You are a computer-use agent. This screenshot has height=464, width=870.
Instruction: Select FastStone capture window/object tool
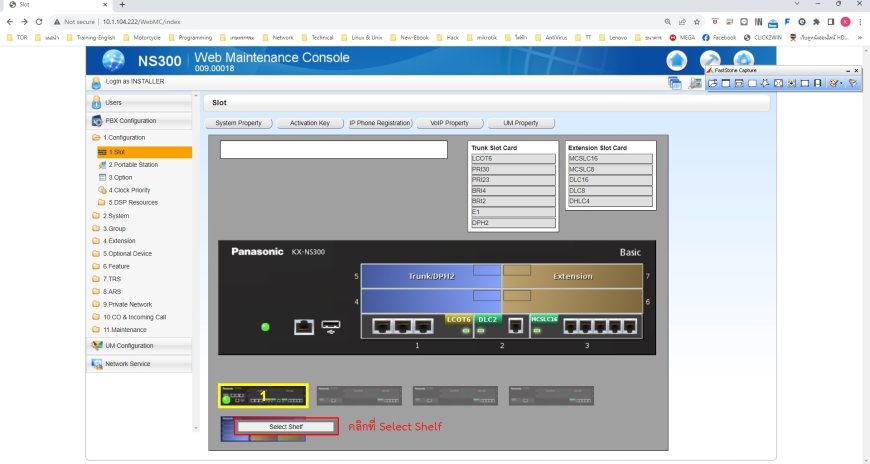click(739, 83)
